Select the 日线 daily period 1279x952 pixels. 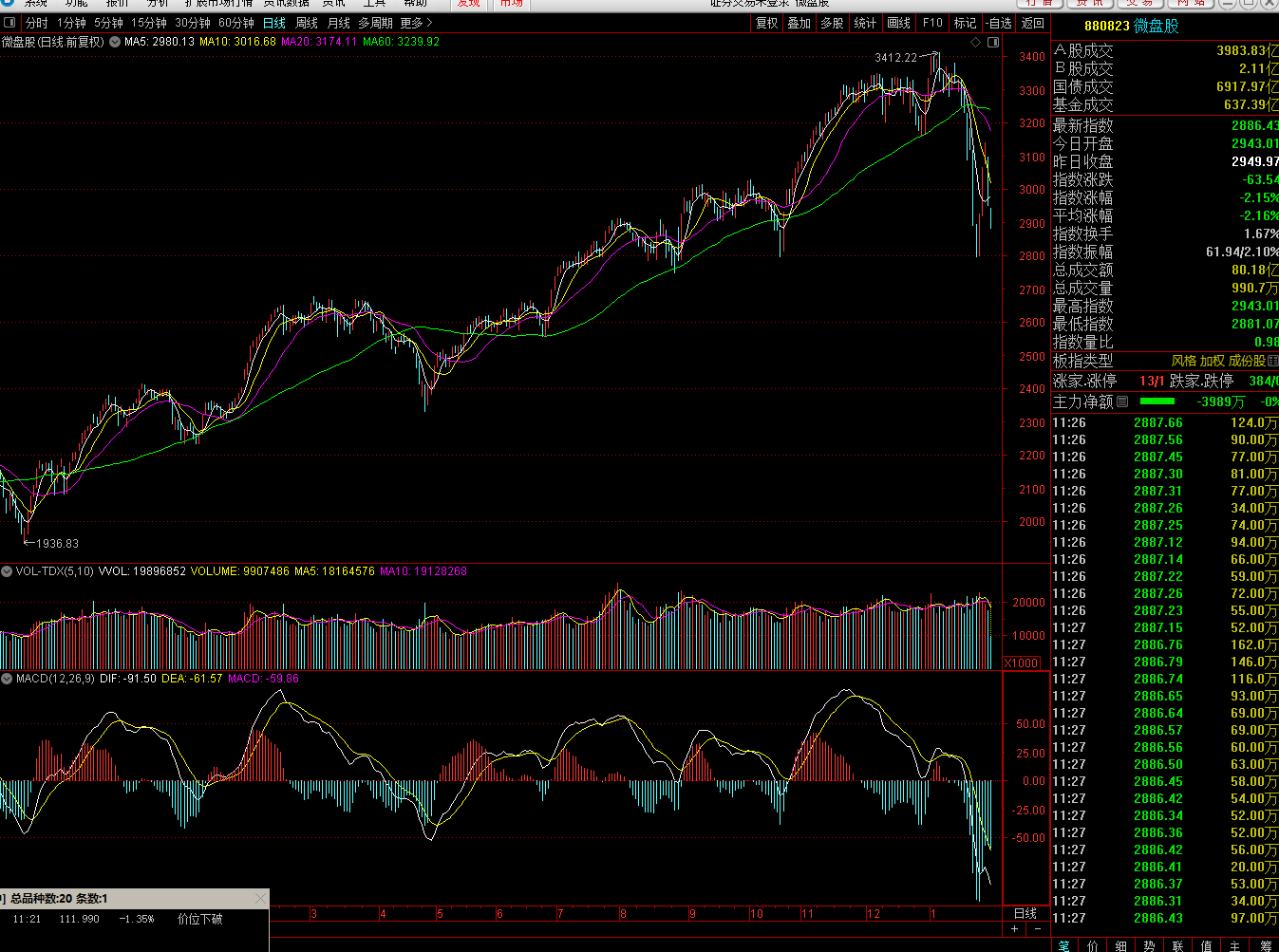[274, 23]
